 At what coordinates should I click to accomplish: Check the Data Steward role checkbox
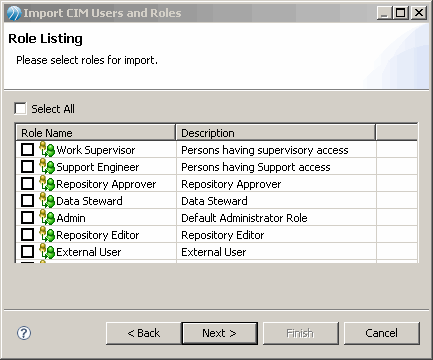click(x=27, y=201)
